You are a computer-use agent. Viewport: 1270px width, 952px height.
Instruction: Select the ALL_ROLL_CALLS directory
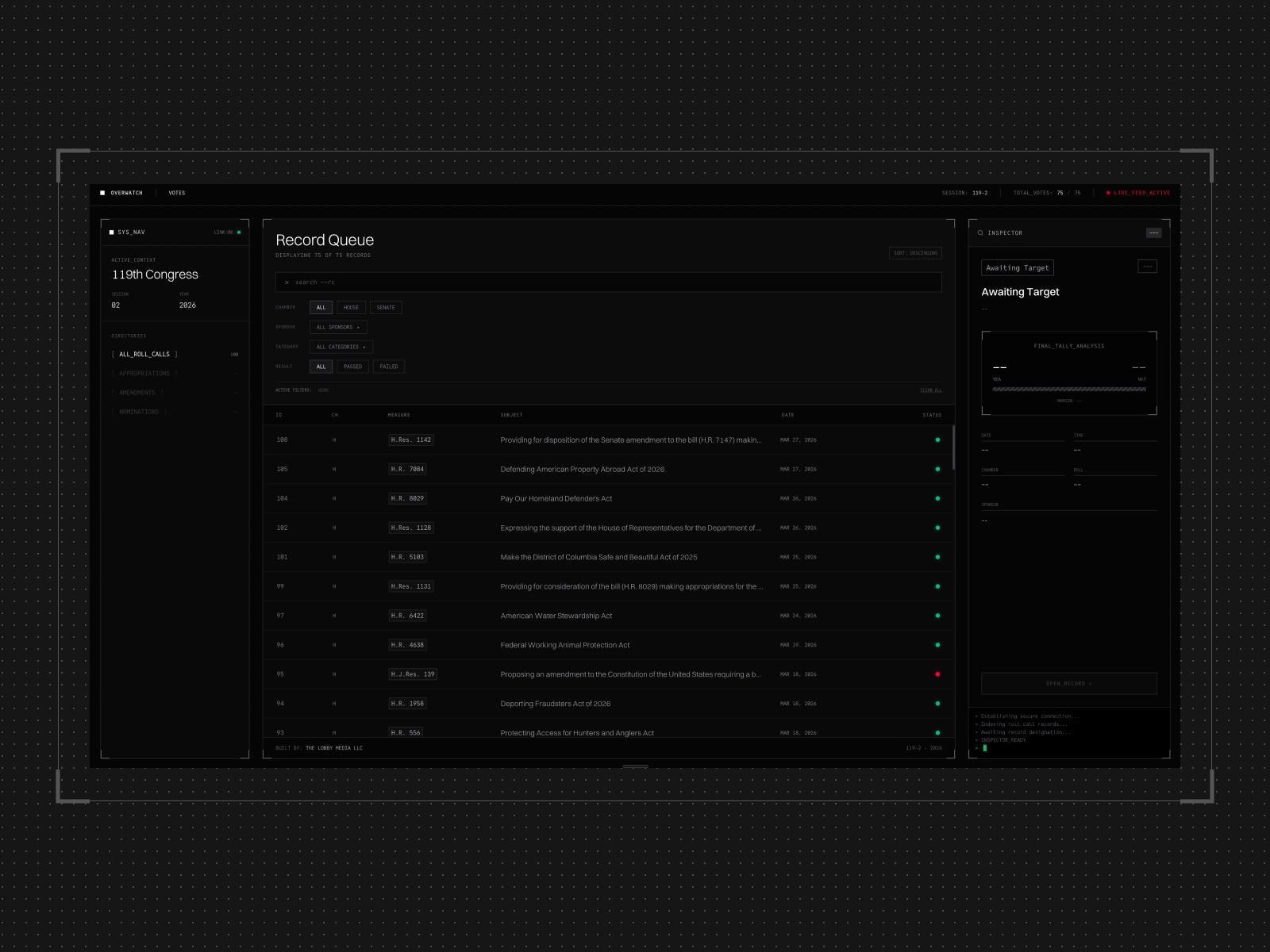pos(144,355)
